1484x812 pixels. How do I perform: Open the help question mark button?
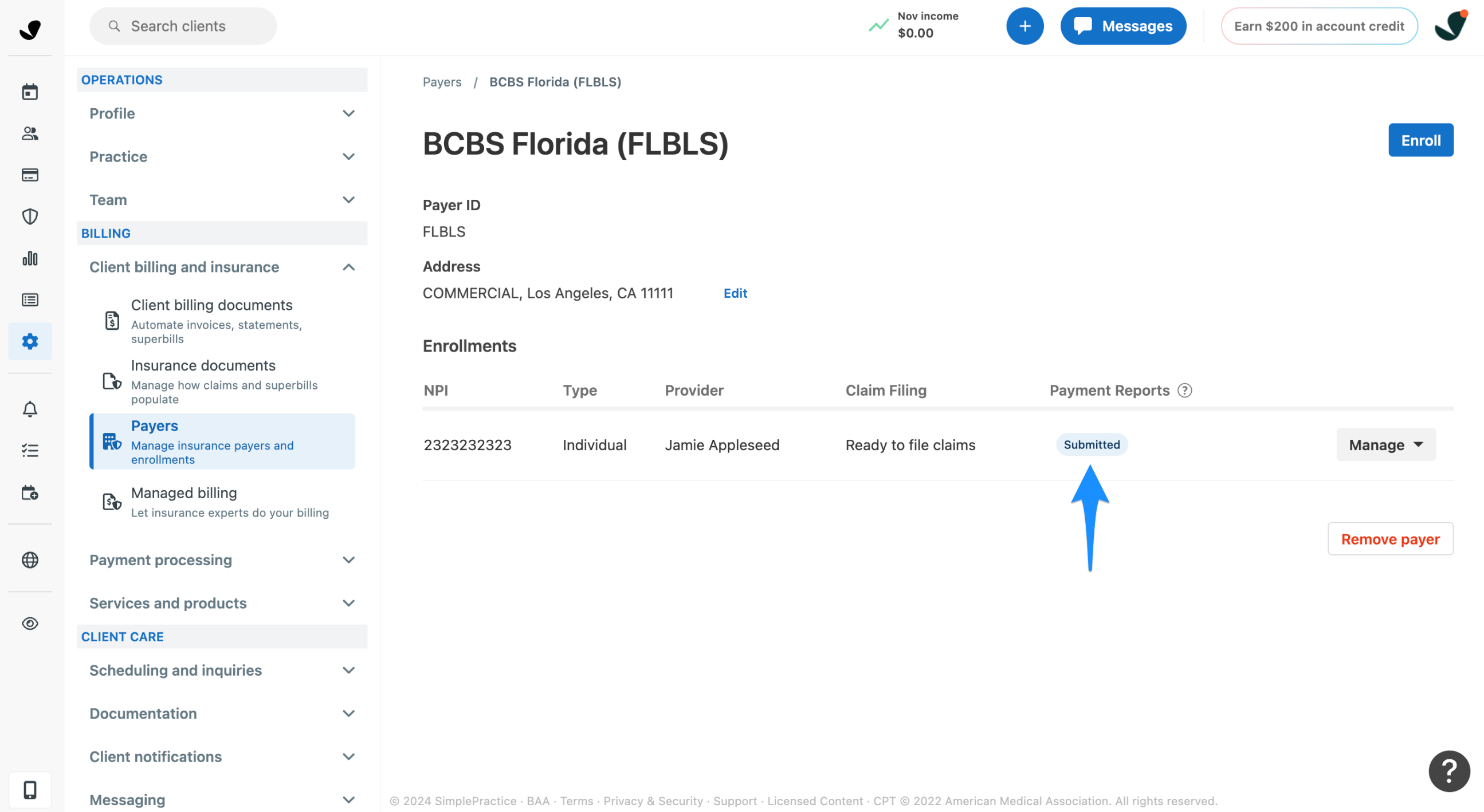(x=1449, y=771)
